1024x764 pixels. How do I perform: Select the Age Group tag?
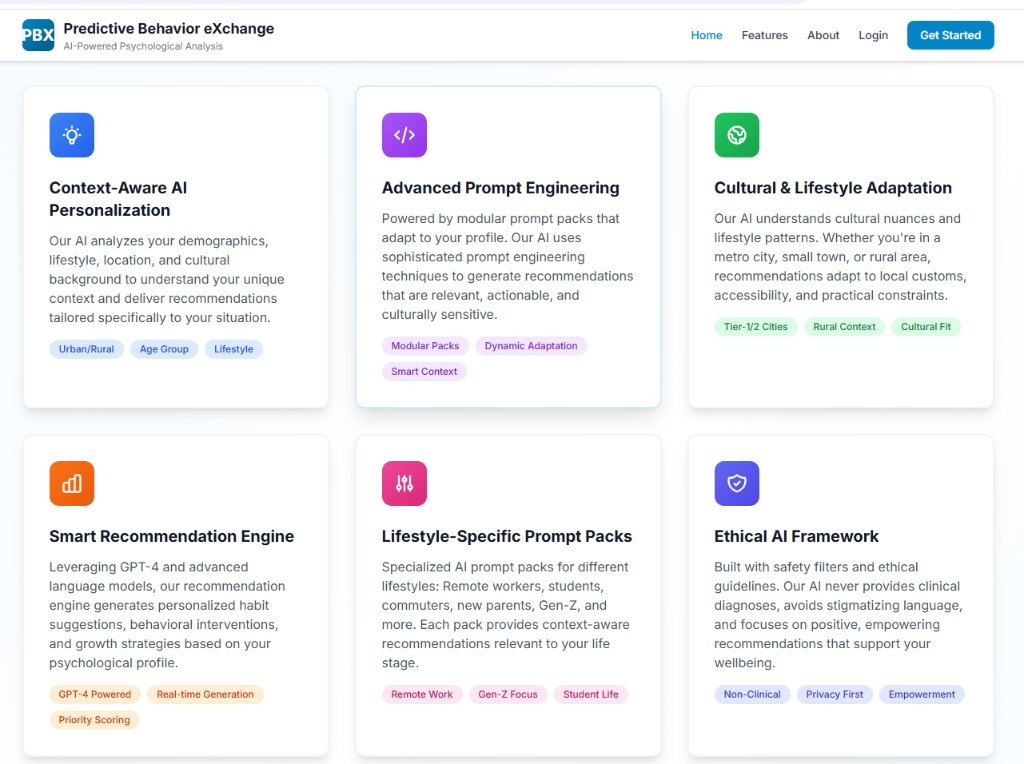[x=164, y=349]
